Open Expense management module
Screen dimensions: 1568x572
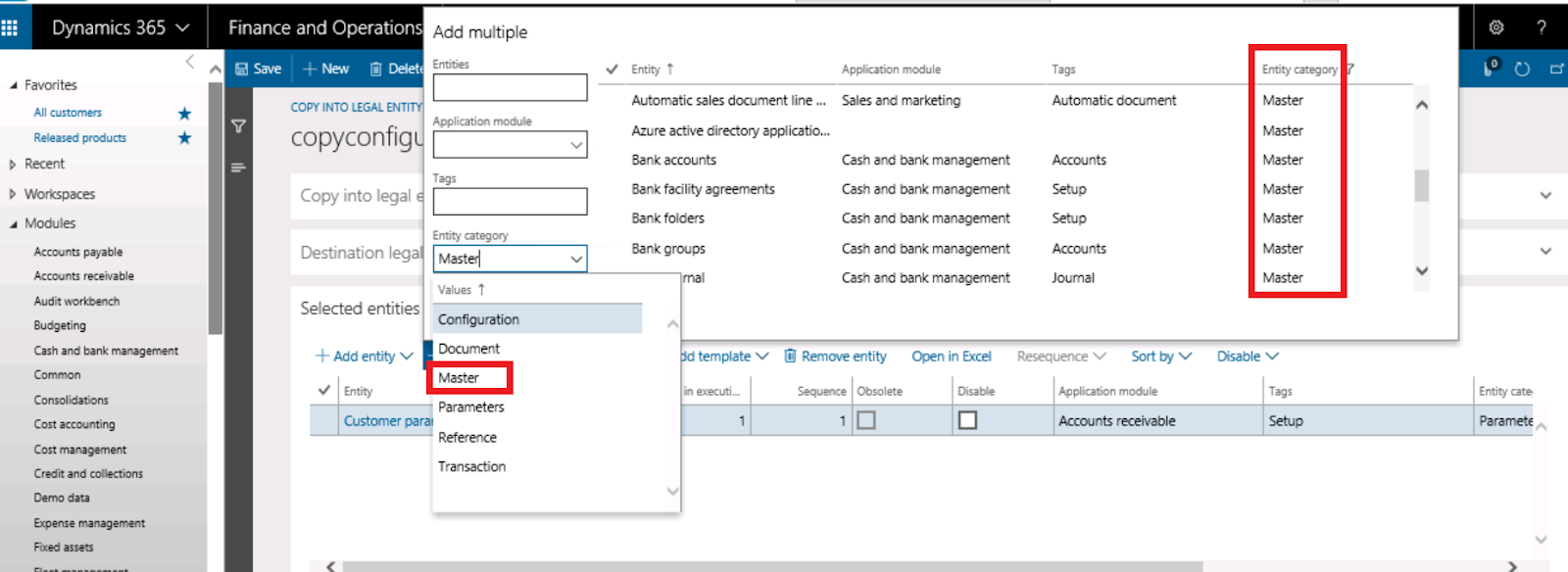89,523
